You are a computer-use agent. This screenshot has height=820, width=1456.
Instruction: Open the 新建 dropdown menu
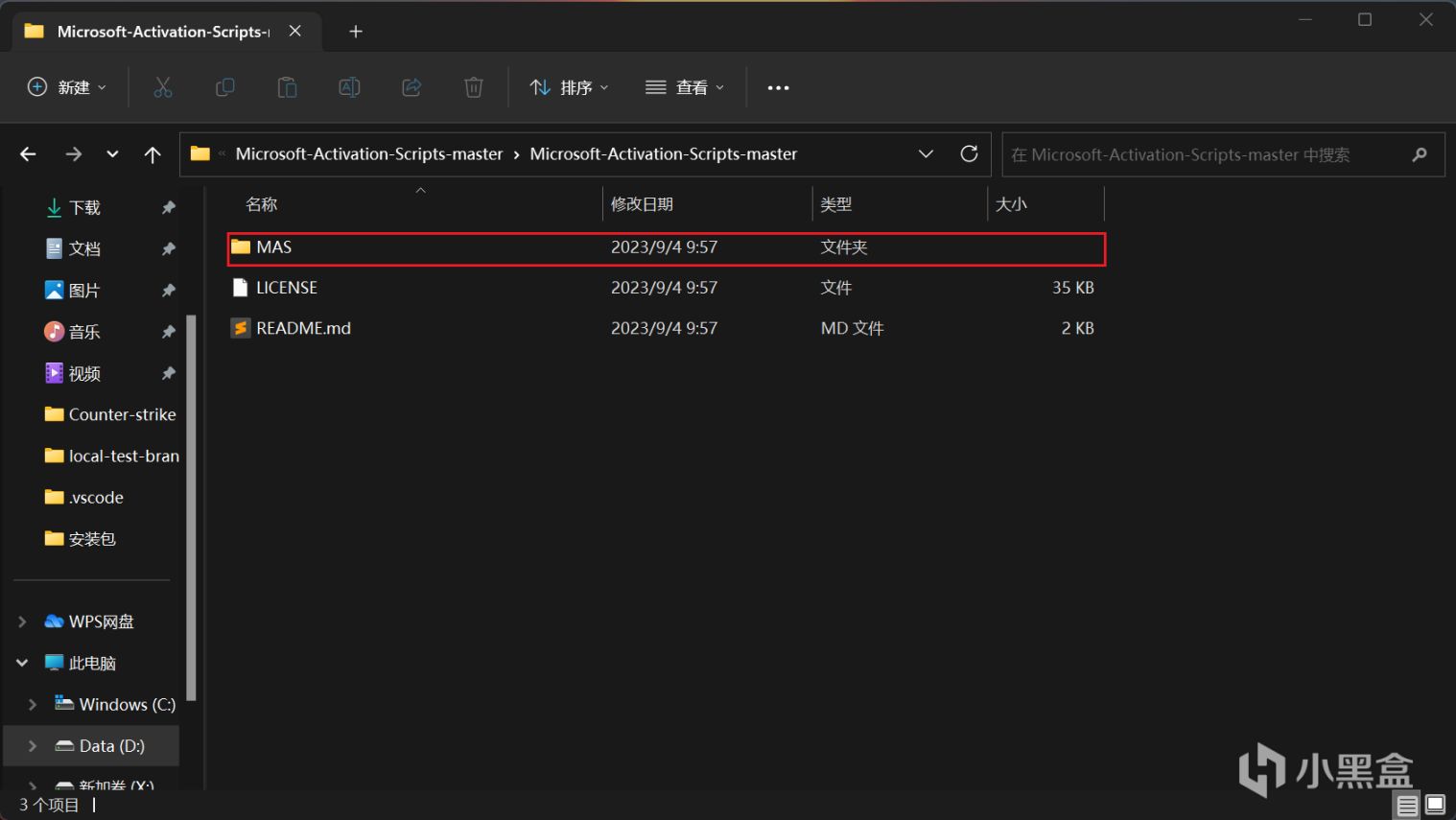[x=67, y=87]
